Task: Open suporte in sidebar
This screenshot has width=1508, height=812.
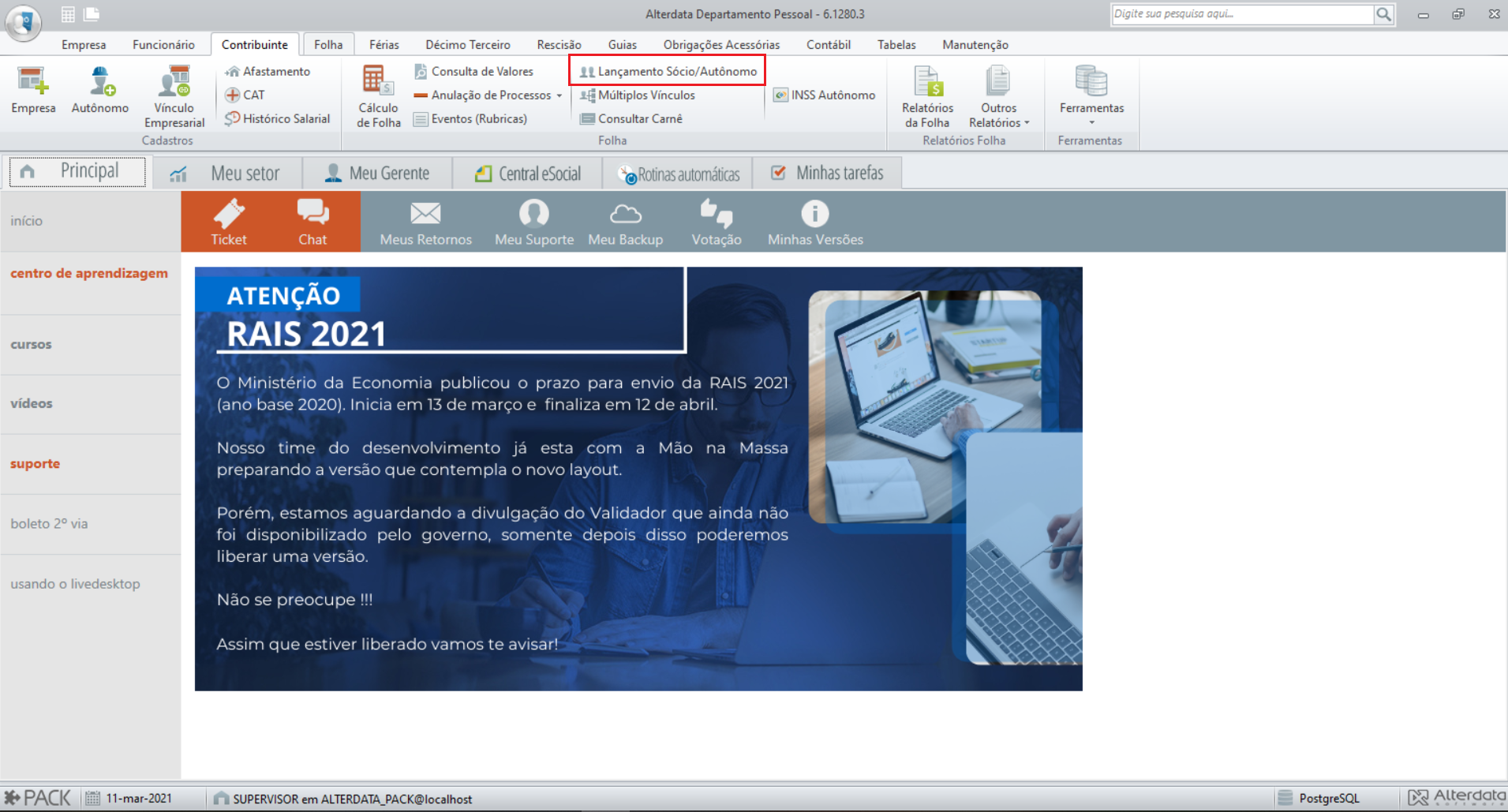Action: point(35,463)
